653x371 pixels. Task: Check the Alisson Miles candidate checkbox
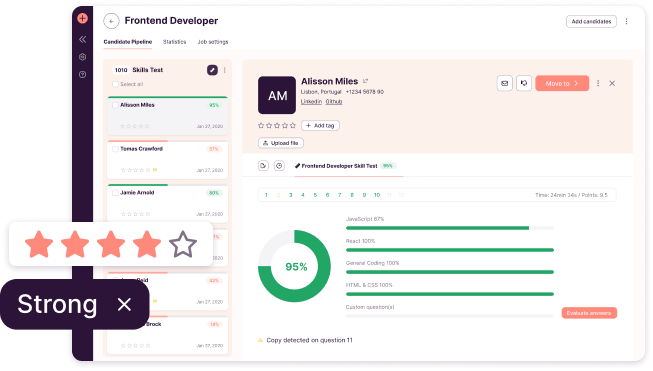pyautogui.click(x=115, y=105)
